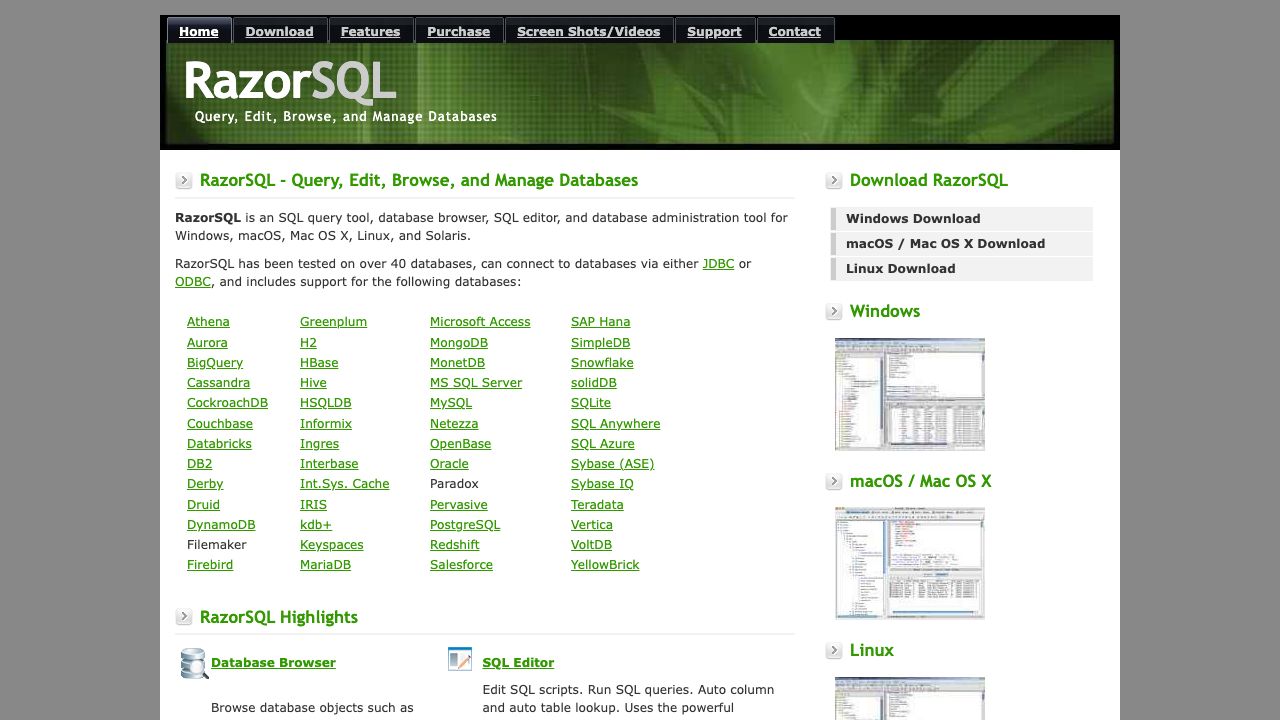Click the Linux Download button
This screenshot has height=720, width=1280.
tap(962, 269)
